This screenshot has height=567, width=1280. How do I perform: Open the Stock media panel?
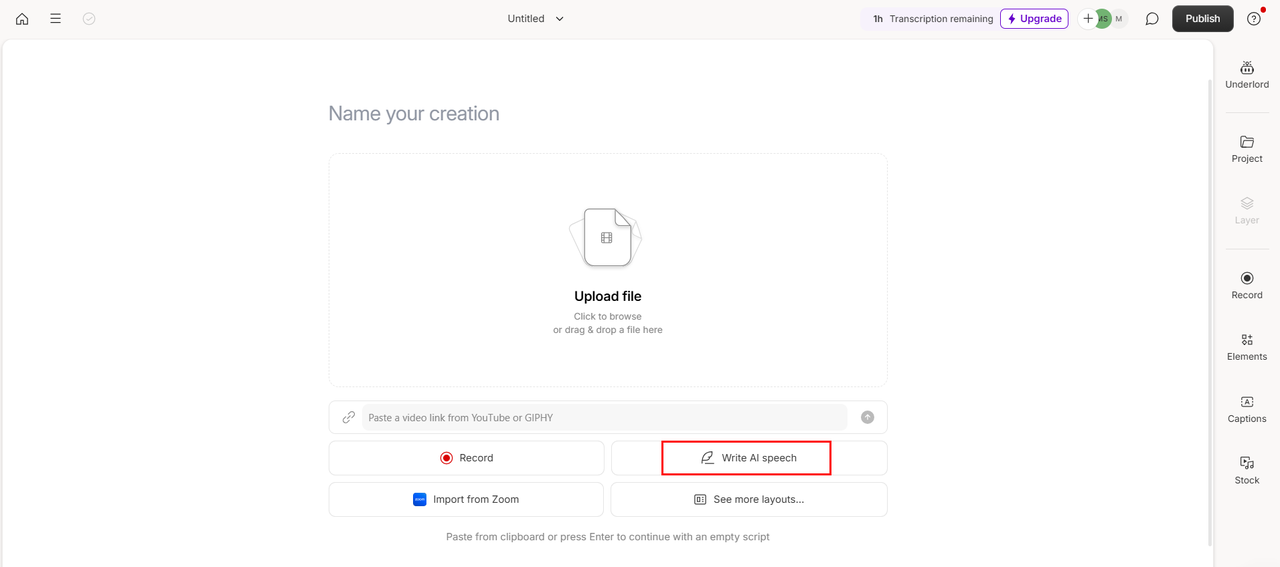click(1247, 471)
